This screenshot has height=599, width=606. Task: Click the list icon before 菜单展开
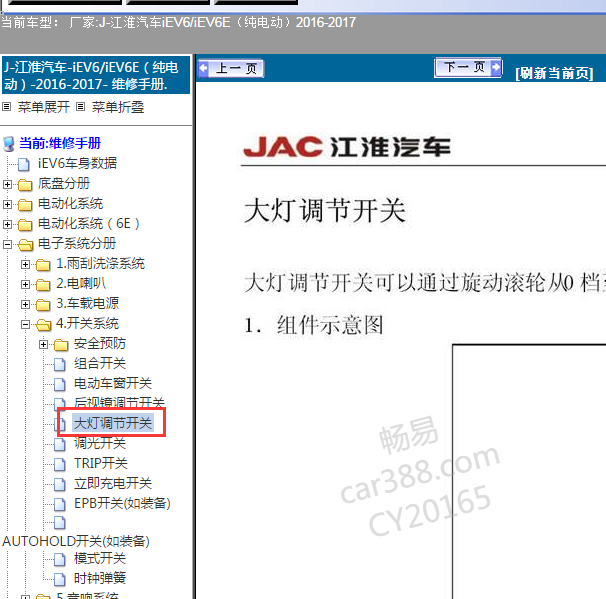(x=7, y=107)
